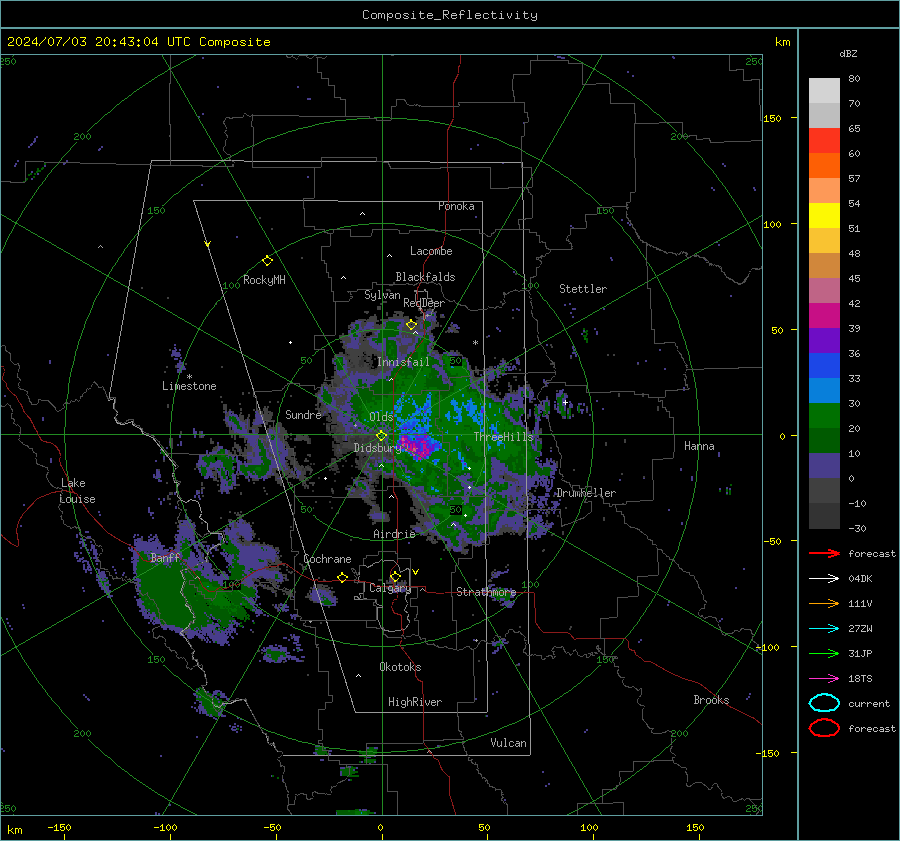Click the Lacombe city label
This screenshot has height=841, width=900.
(x=431, y=251)
